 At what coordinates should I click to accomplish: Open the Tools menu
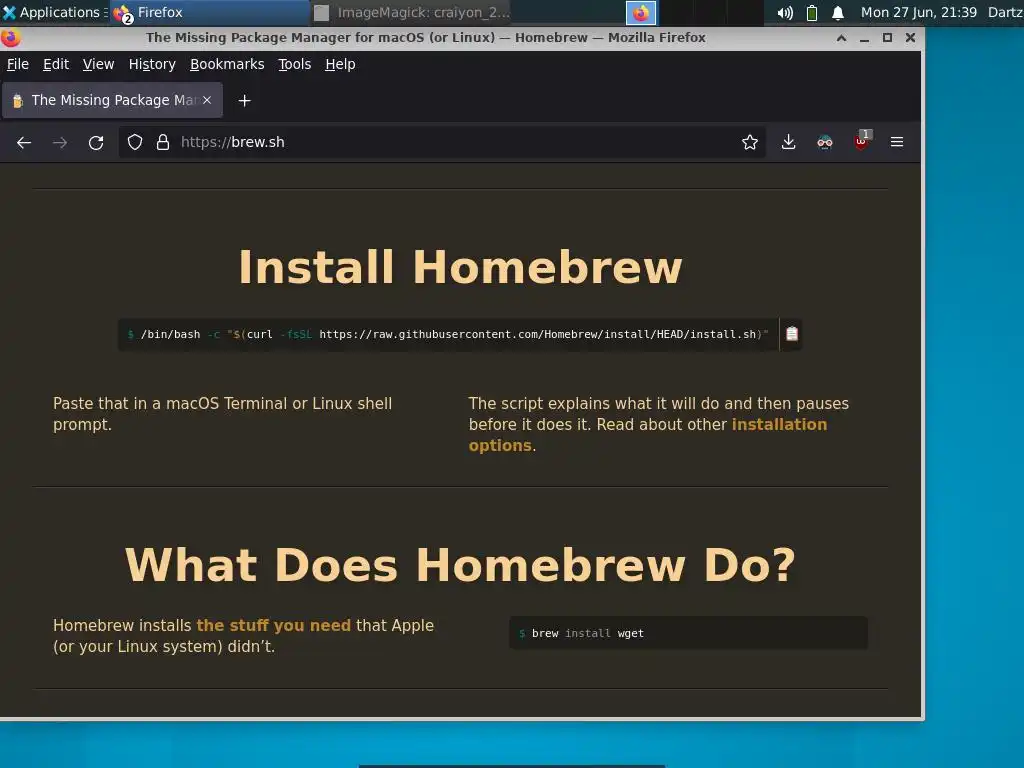(x=295, y=64)
